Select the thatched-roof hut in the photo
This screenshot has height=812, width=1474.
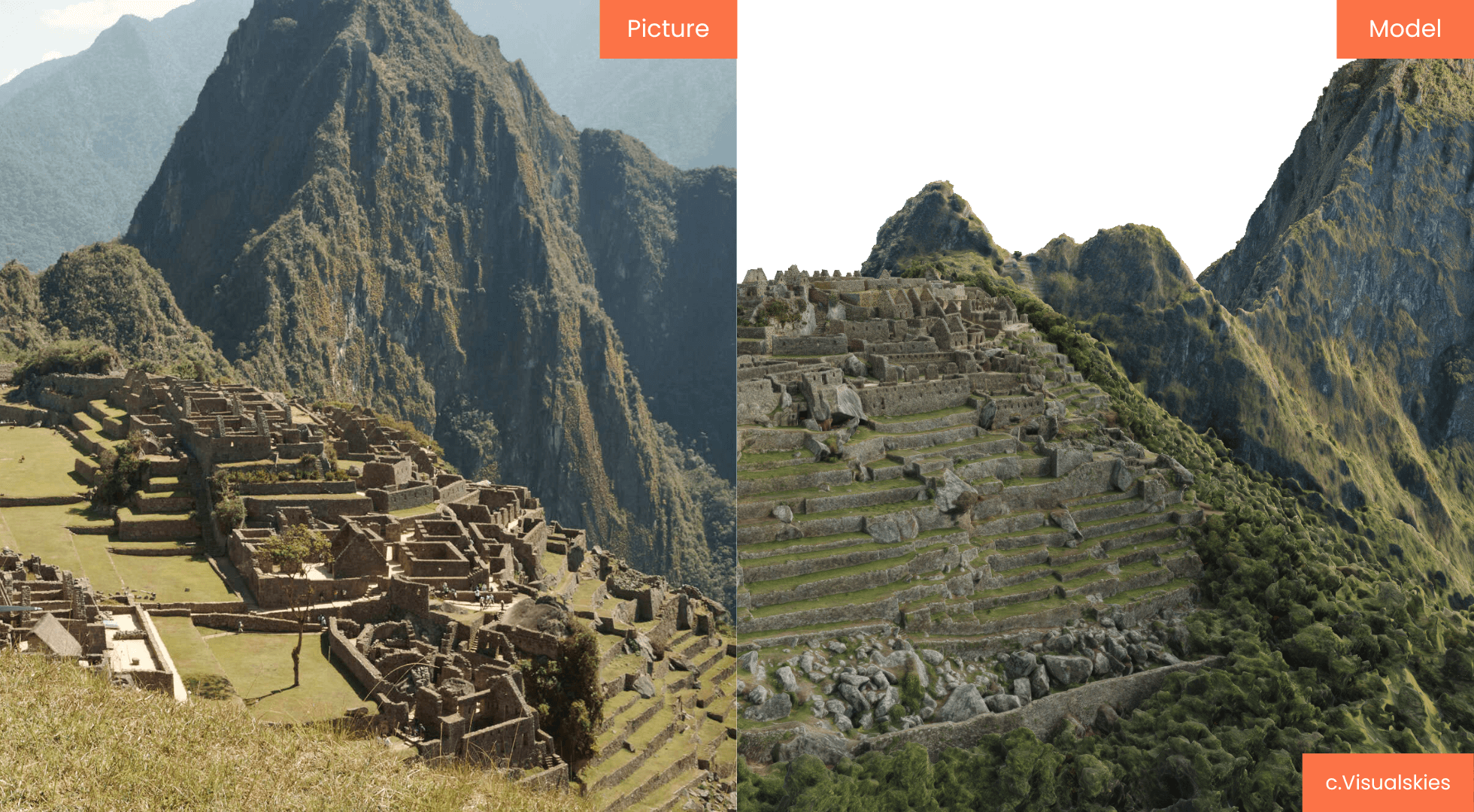tap(51, 635)
